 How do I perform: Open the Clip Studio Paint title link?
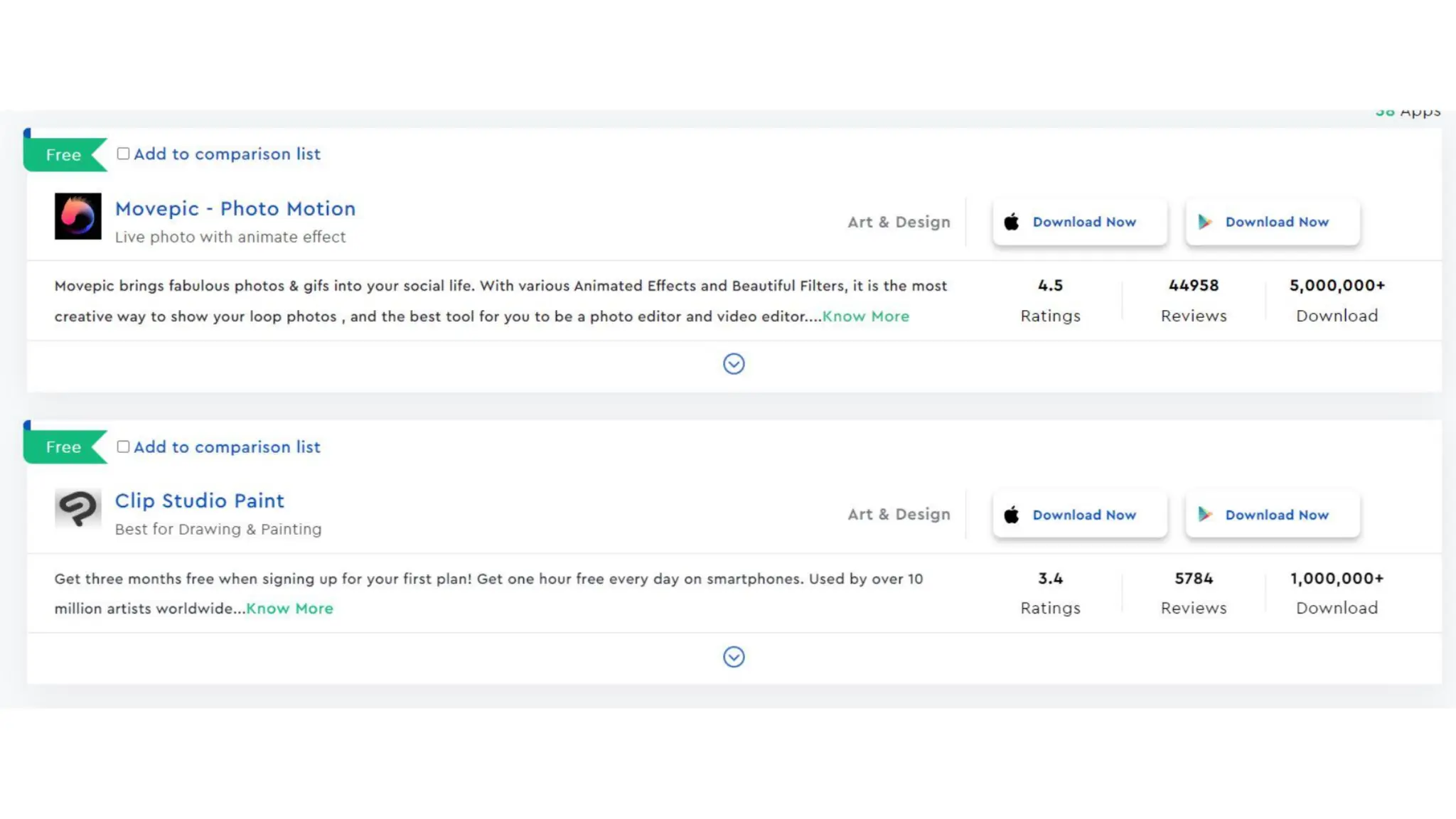(x=200, y=500)
